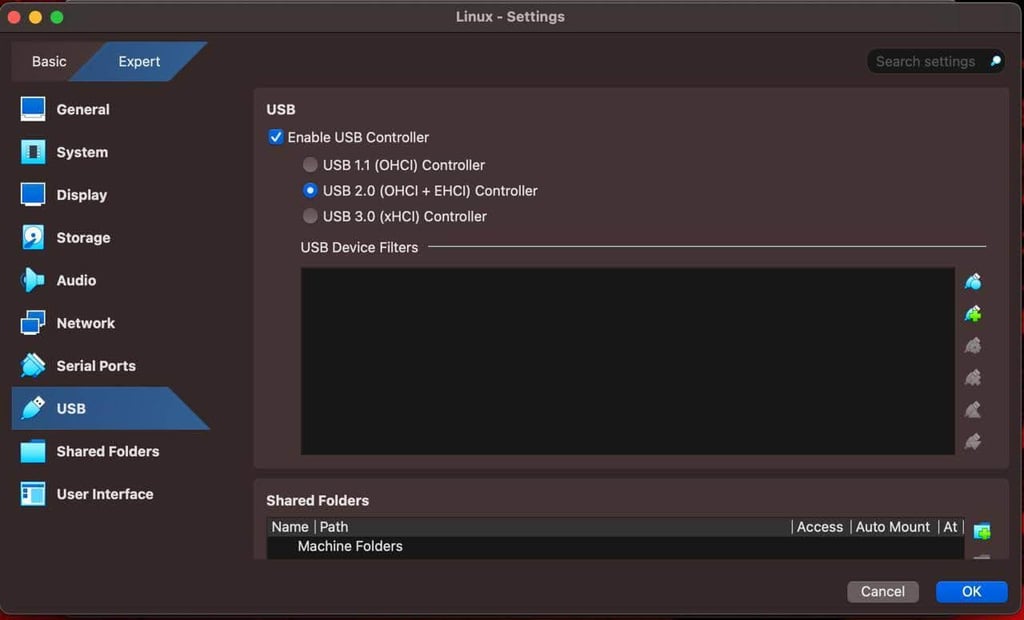This screenshot has width=1024, height=620.
Task: Select the USB section in sidebar
Action: [111, 408]
